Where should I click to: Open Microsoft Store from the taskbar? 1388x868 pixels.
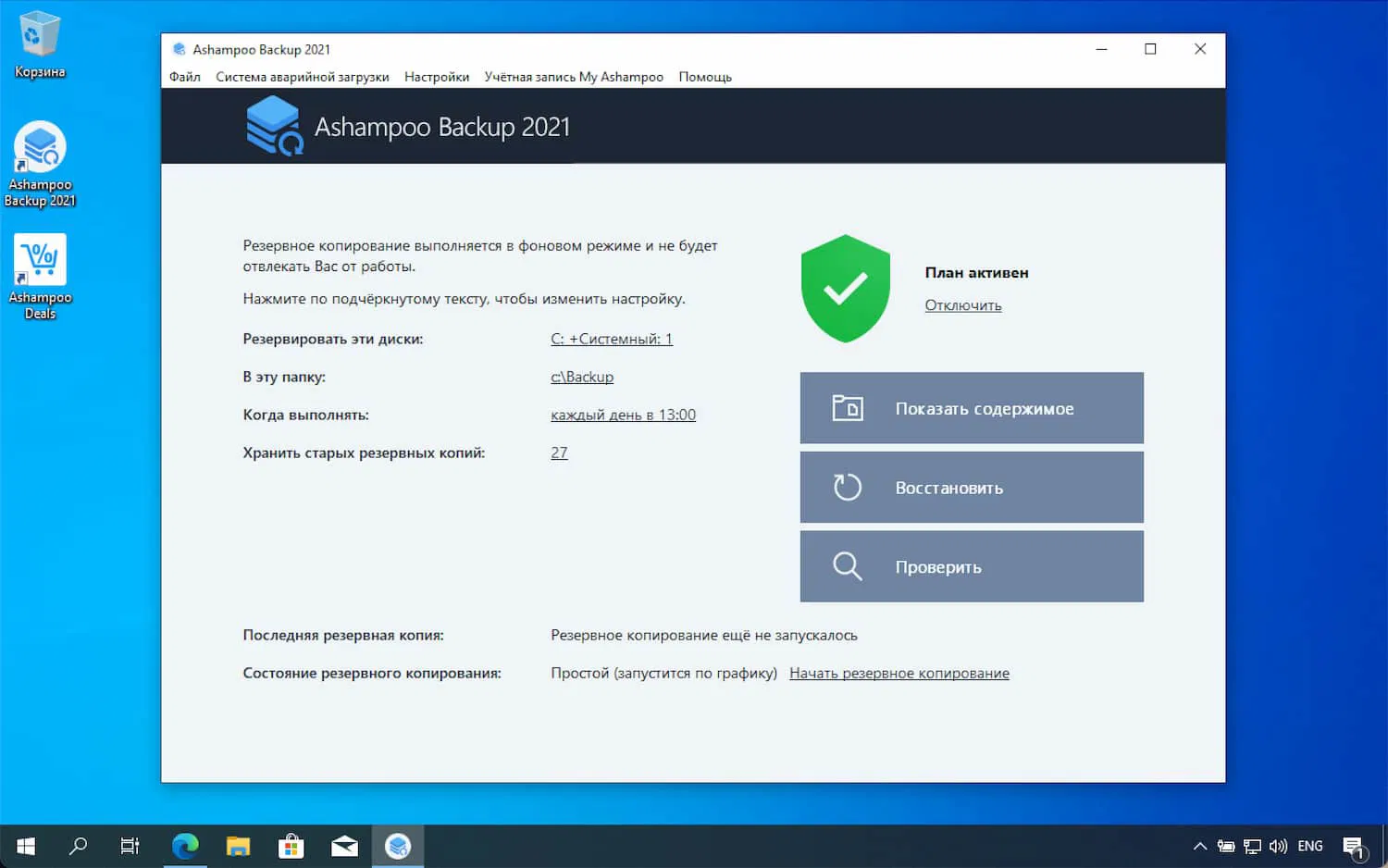(291, 846)
